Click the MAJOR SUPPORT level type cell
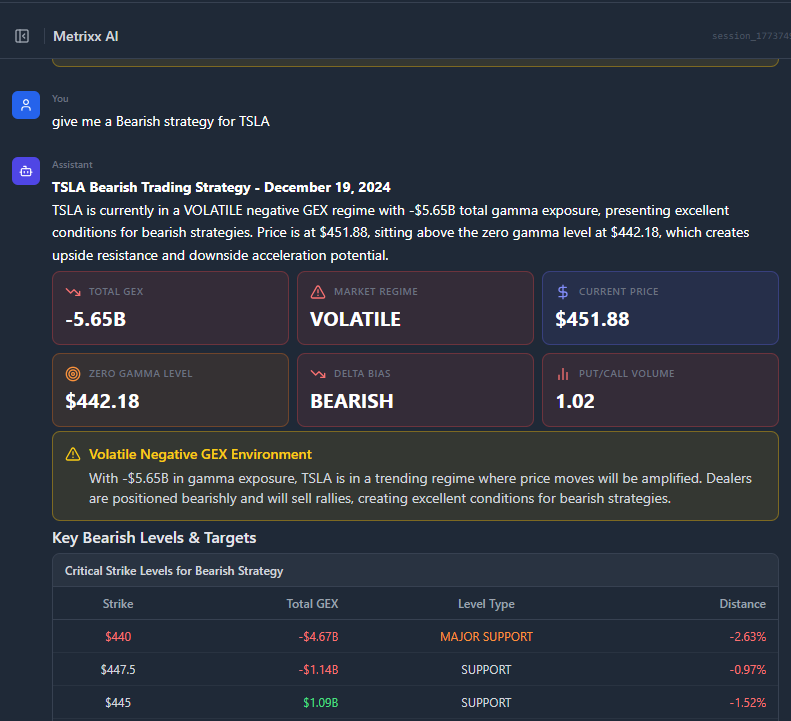The image size is (791, 721). pos(486,637)
